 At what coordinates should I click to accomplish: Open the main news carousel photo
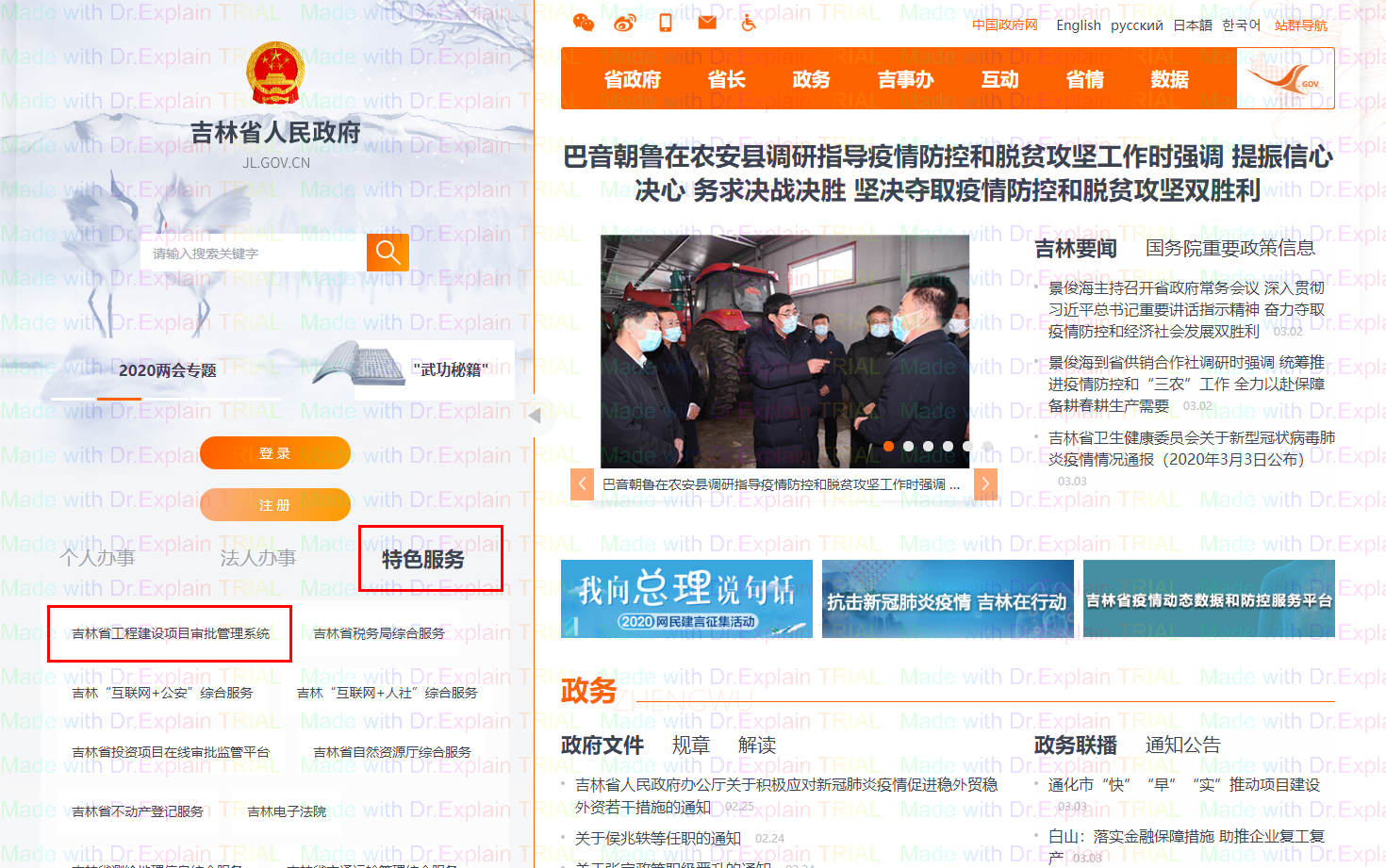[x=784, y=352]
